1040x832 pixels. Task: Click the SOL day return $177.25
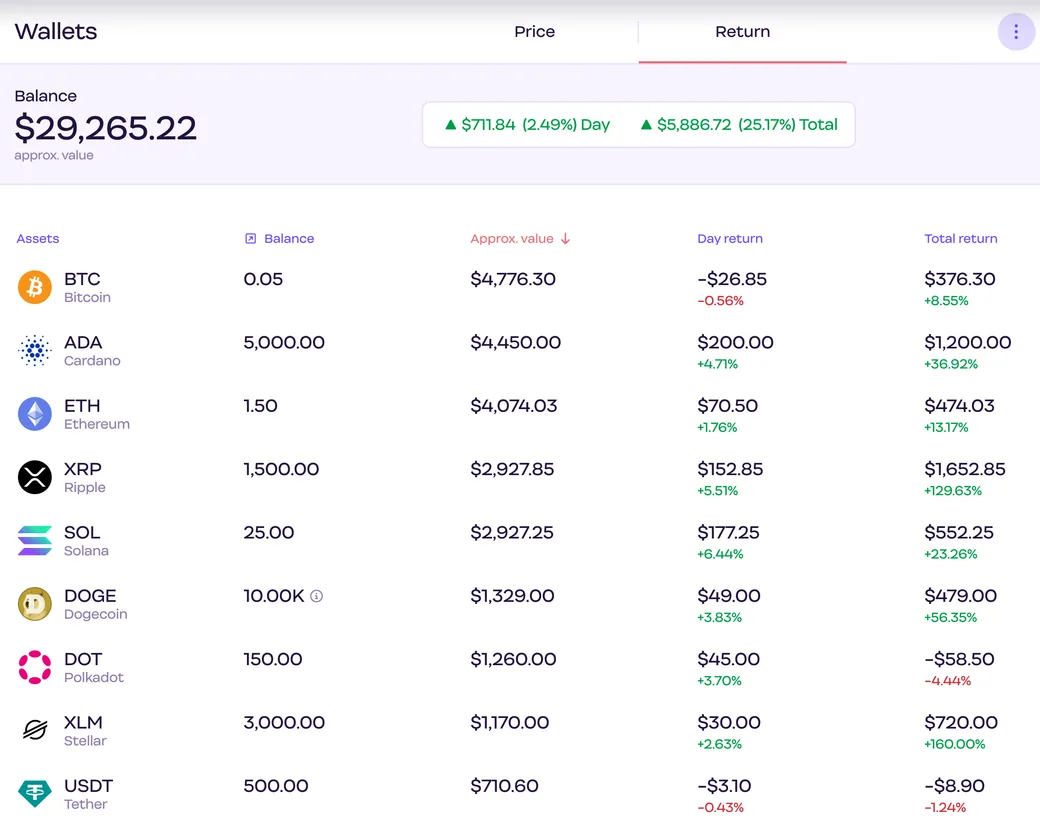[x=729, y=532]
